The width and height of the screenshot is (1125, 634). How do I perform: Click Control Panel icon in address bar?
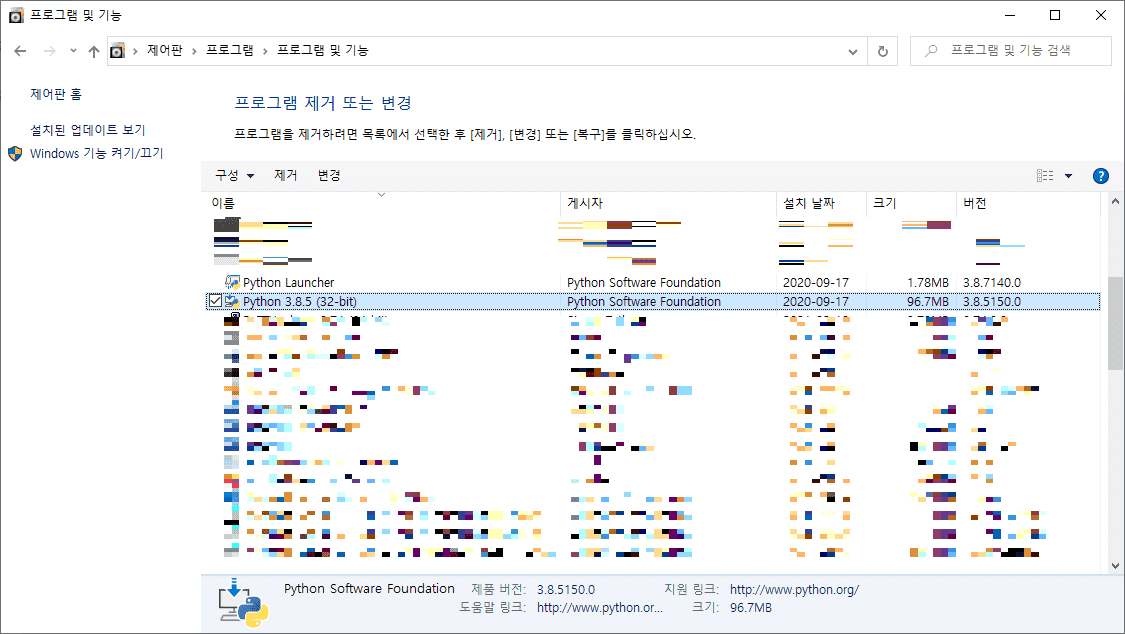118,51
